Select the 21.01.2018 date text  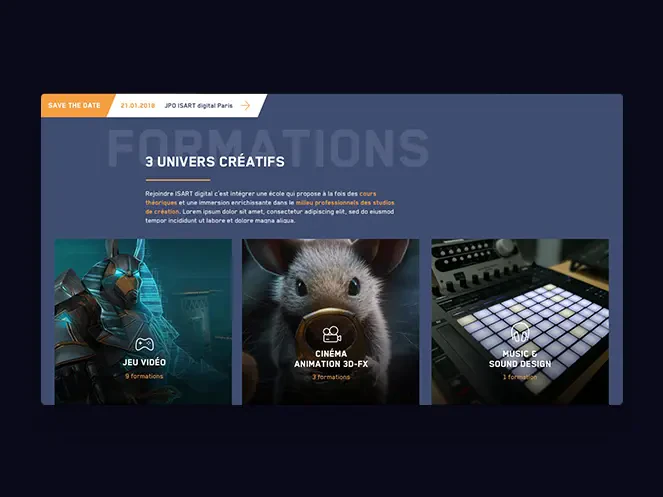[x=138, y=105]
